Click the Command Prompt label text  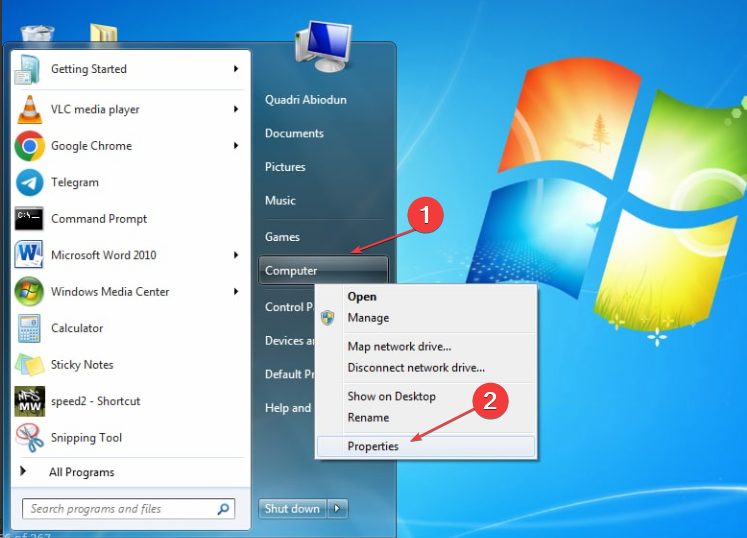[x=99, y=219]
